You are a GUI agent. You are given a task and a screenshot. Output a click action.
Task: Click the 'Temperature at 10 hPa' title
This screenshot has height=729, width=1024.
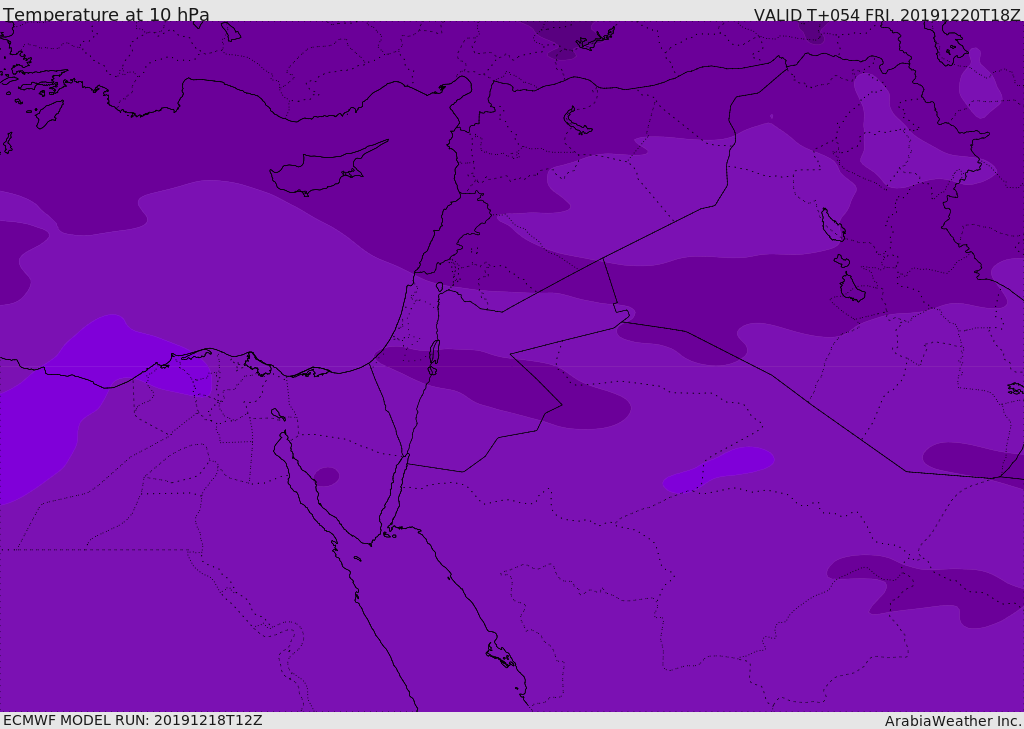[x=106, y=14]
